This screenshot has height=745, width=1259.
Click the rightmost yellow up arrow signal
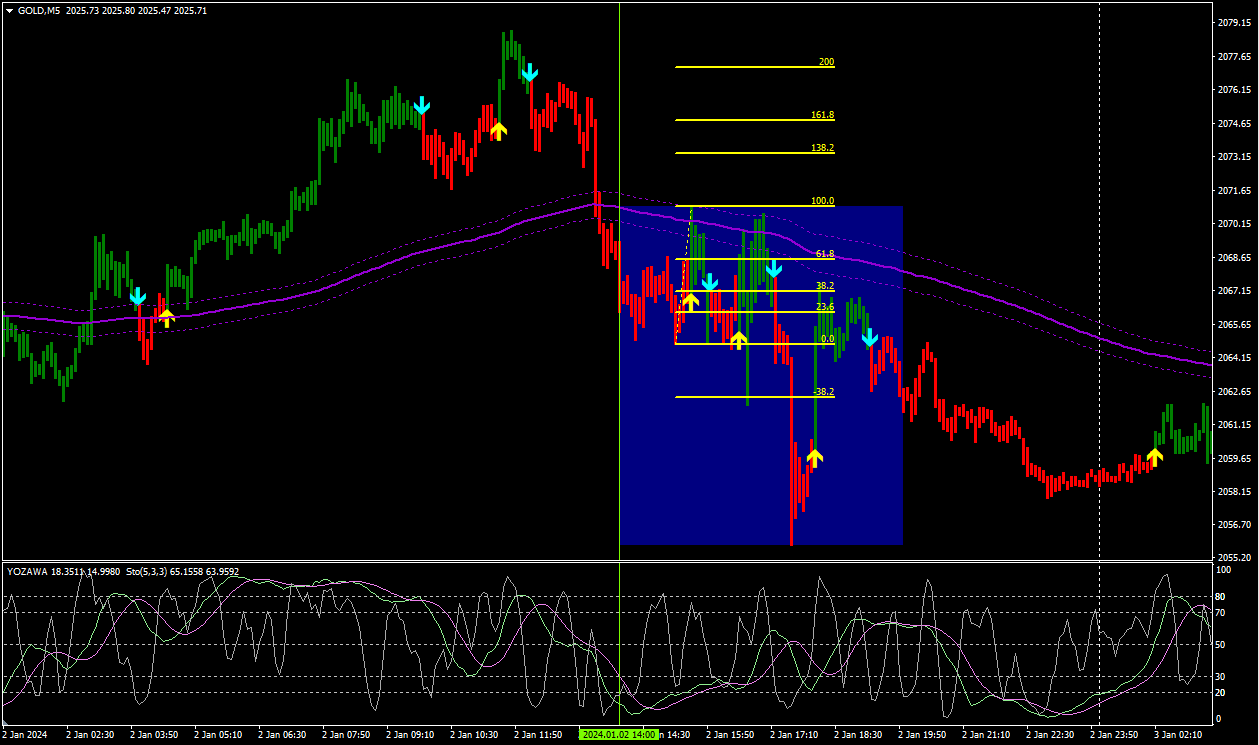[1154, 457]
